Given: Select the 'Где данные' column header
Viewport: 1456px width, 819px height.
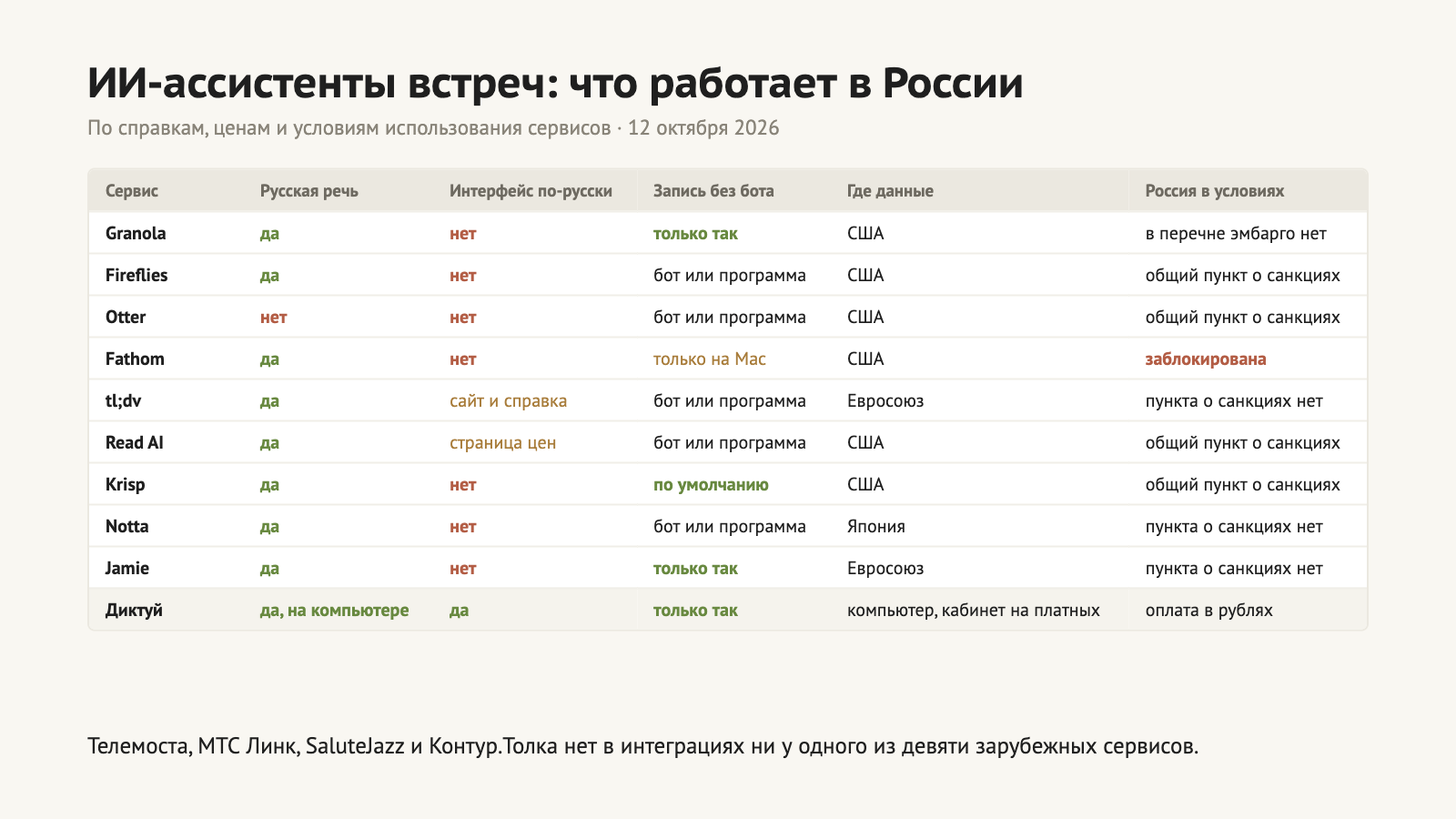Looking at the screenshot, I should 890,191.
